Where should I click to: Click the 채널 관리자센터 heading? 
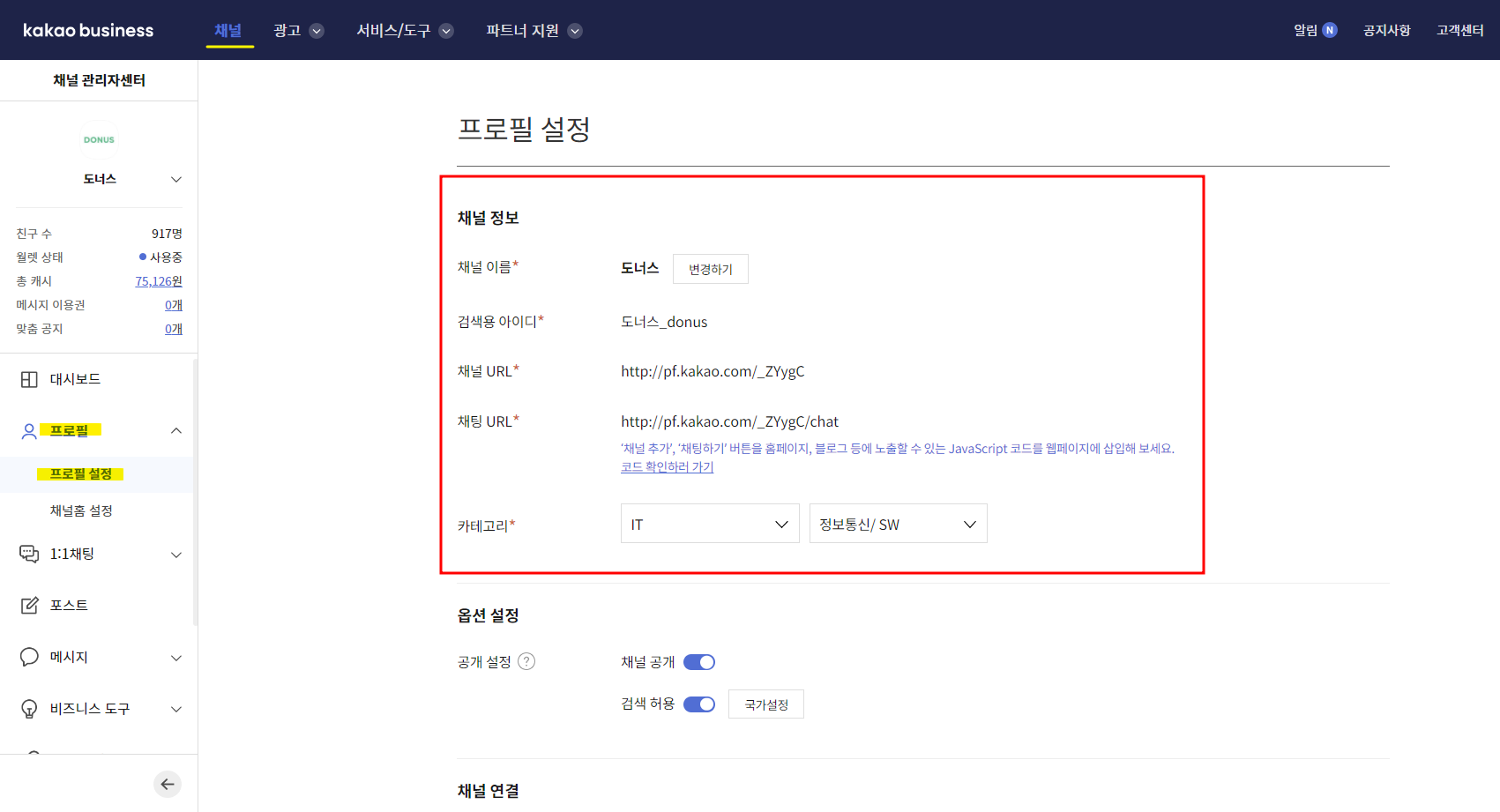tap(99, 80)
